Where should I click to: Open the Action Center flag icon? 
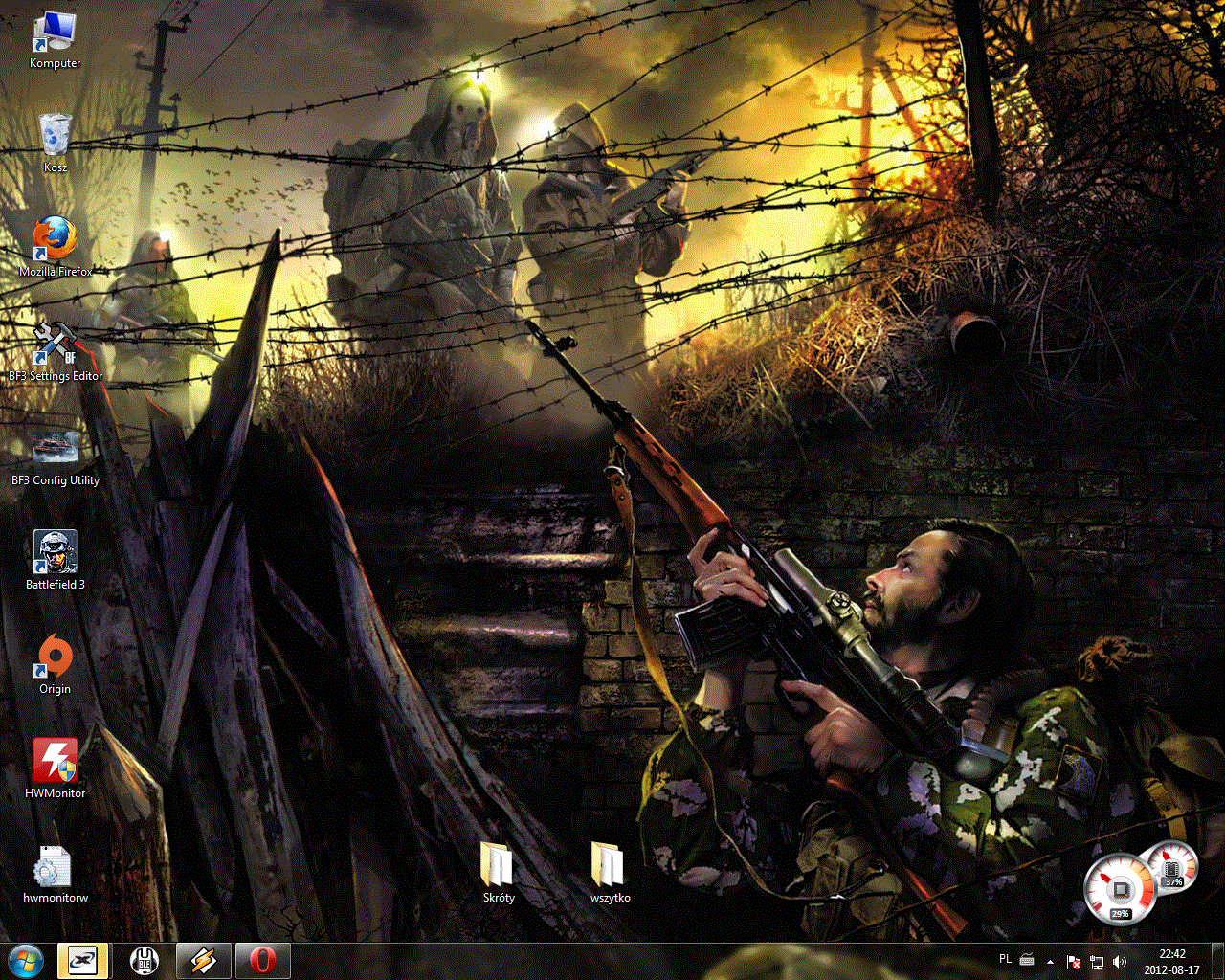1074,961
